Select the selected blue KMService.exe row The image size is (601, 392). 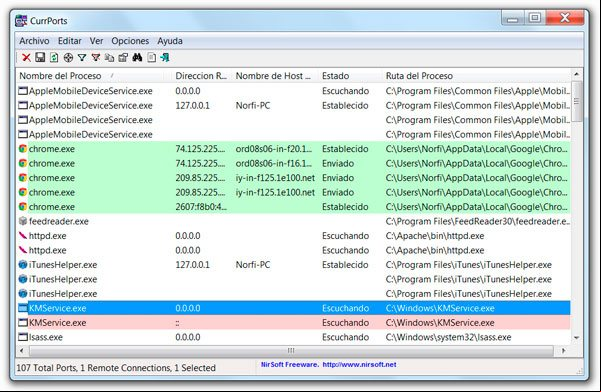pos(294,308)
